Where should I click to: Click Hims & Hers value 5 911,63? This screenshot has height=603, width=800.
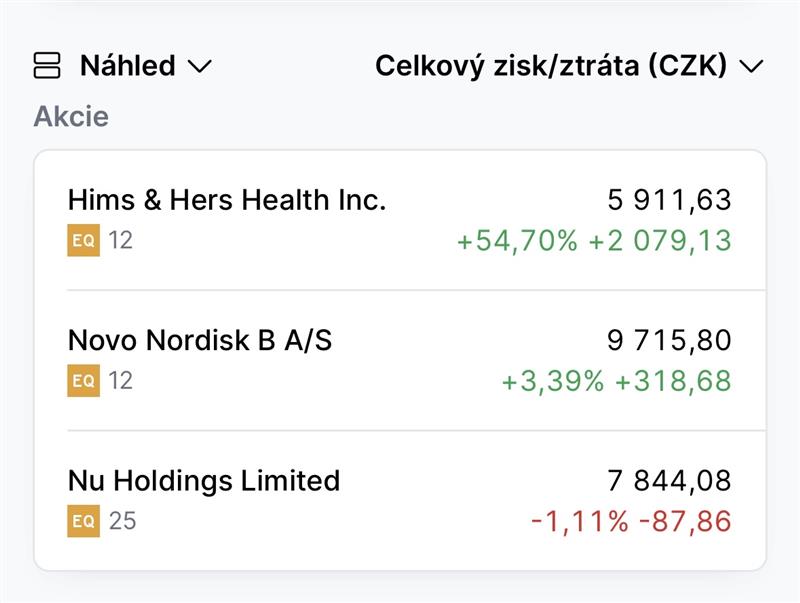click(669, 200)
